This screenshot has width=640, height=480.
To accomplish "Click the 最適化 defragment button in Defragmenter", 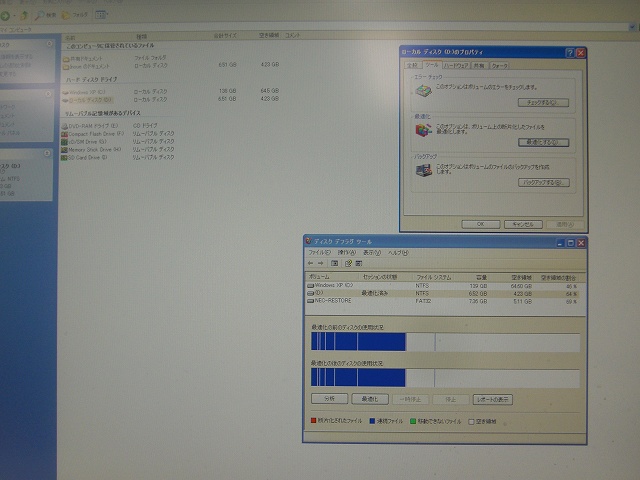I will point(370,399).
